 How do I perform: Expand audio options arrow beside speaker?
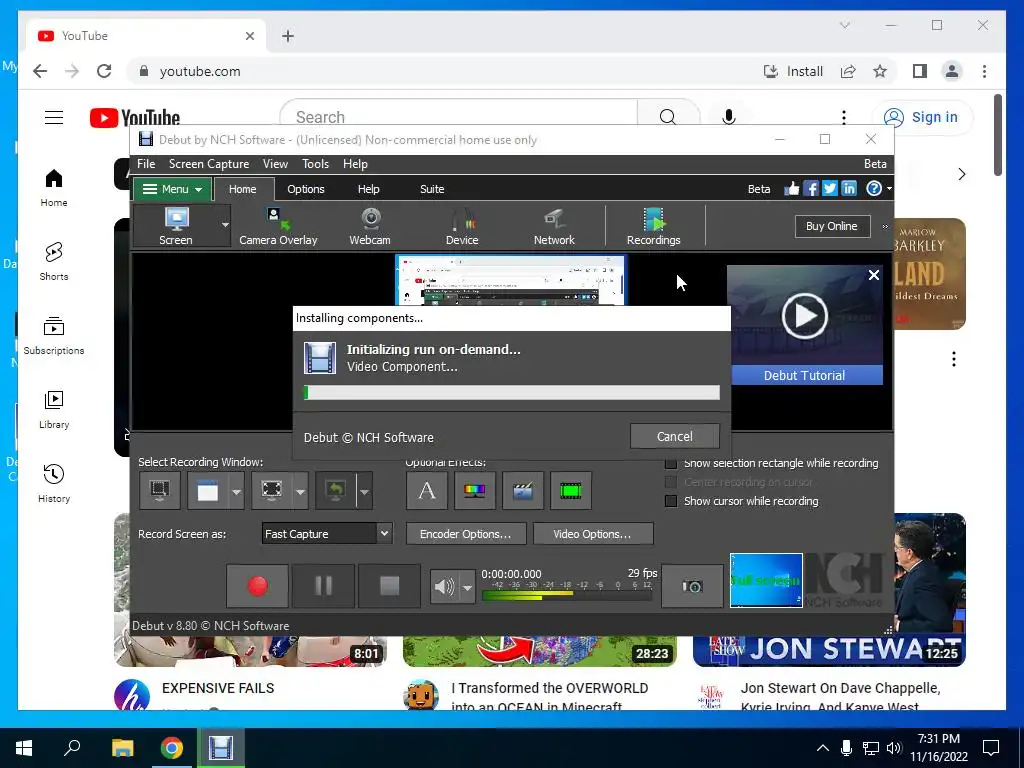pyautogui.click(x=467, y=586)
